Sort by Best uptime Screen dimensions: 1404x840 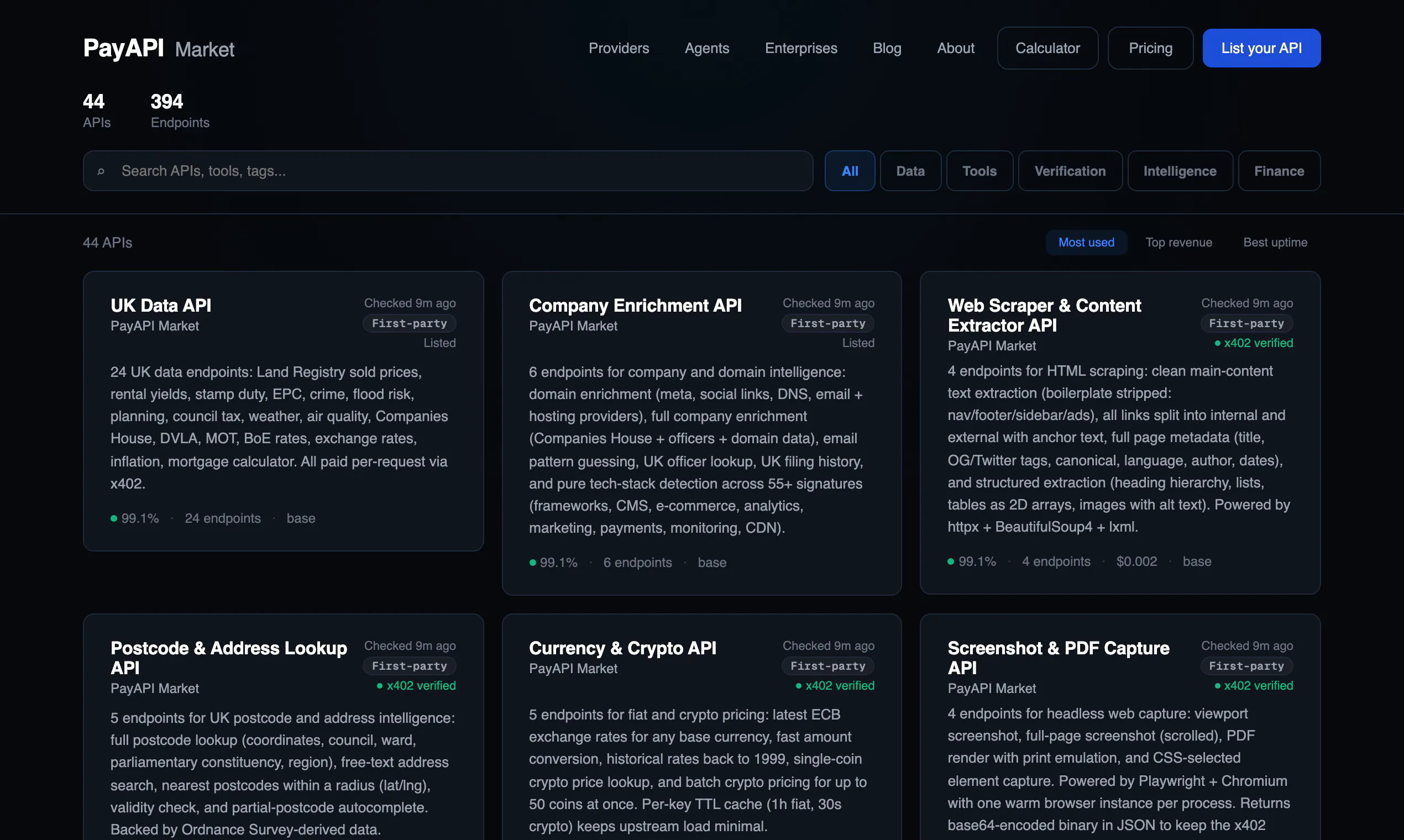1275,242
